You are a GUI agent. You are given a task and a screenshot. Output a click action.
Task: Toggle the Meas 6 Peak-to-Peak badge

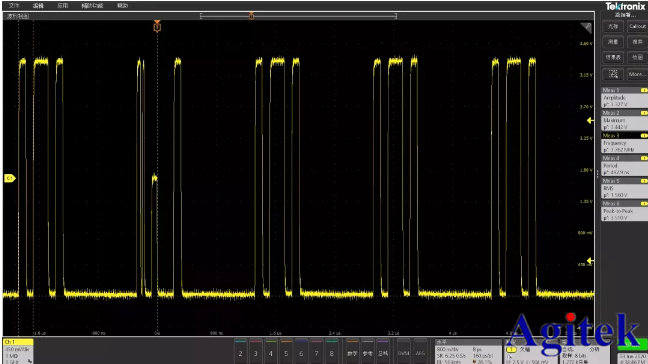click(624, 211)
